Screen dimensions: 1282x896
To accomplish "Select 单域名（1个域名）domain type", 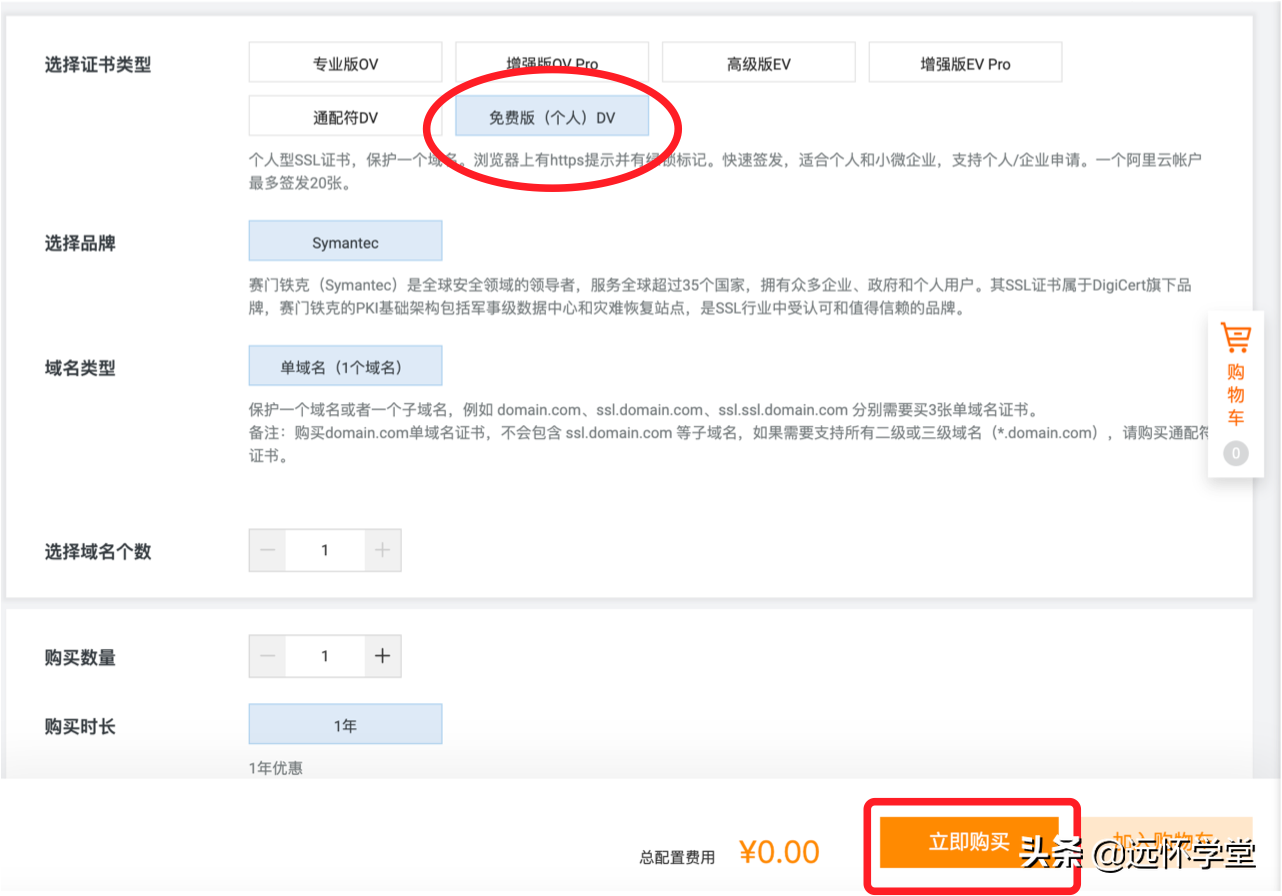I will (345, 367).
